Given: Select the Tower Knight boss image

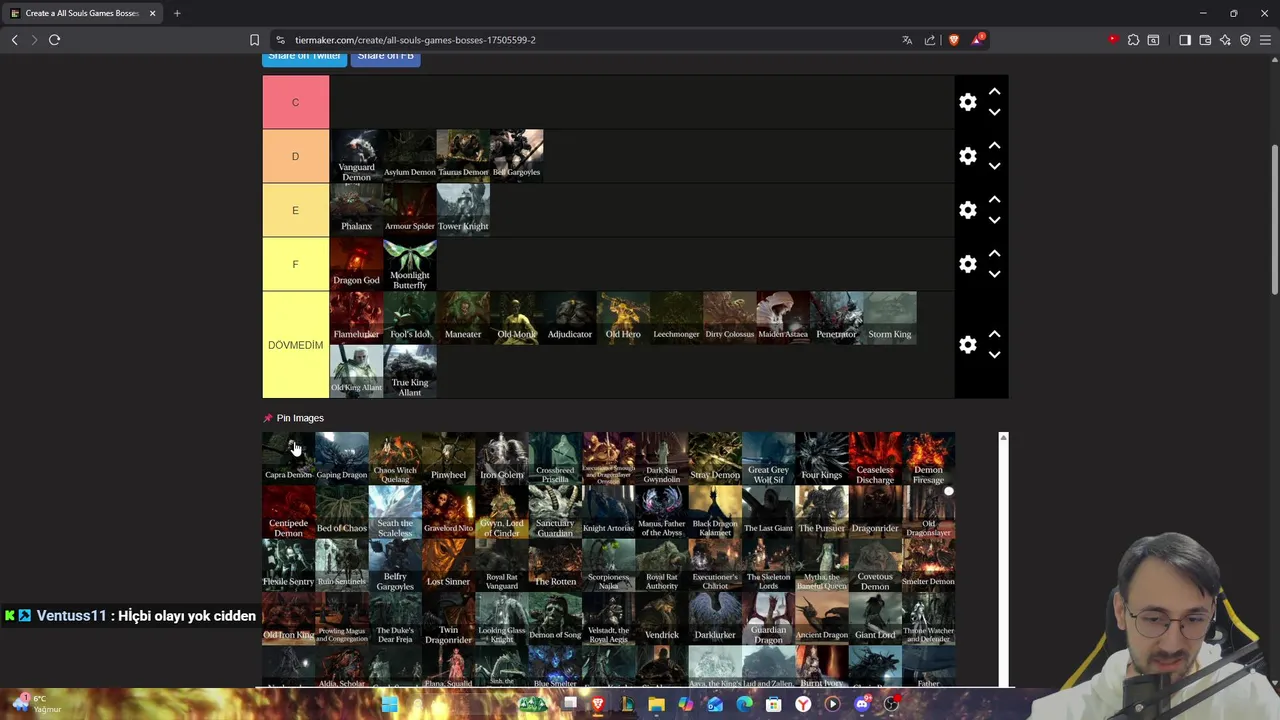Looking at the screenshot, I should 463,210.
